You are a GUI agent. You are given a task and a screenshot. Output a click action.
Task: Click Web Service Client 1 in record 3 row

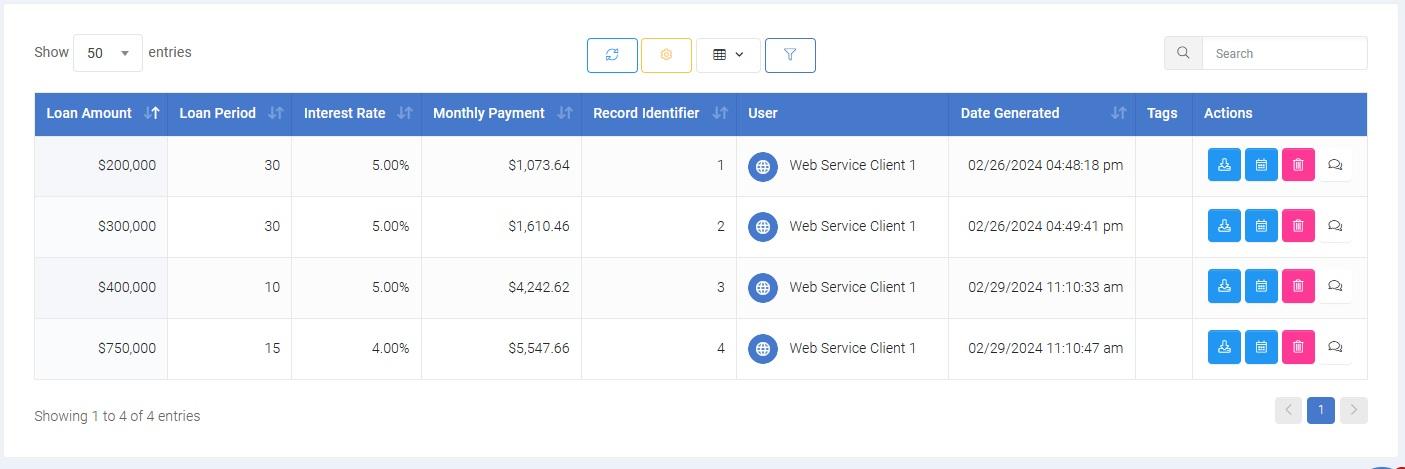(852, 288)
